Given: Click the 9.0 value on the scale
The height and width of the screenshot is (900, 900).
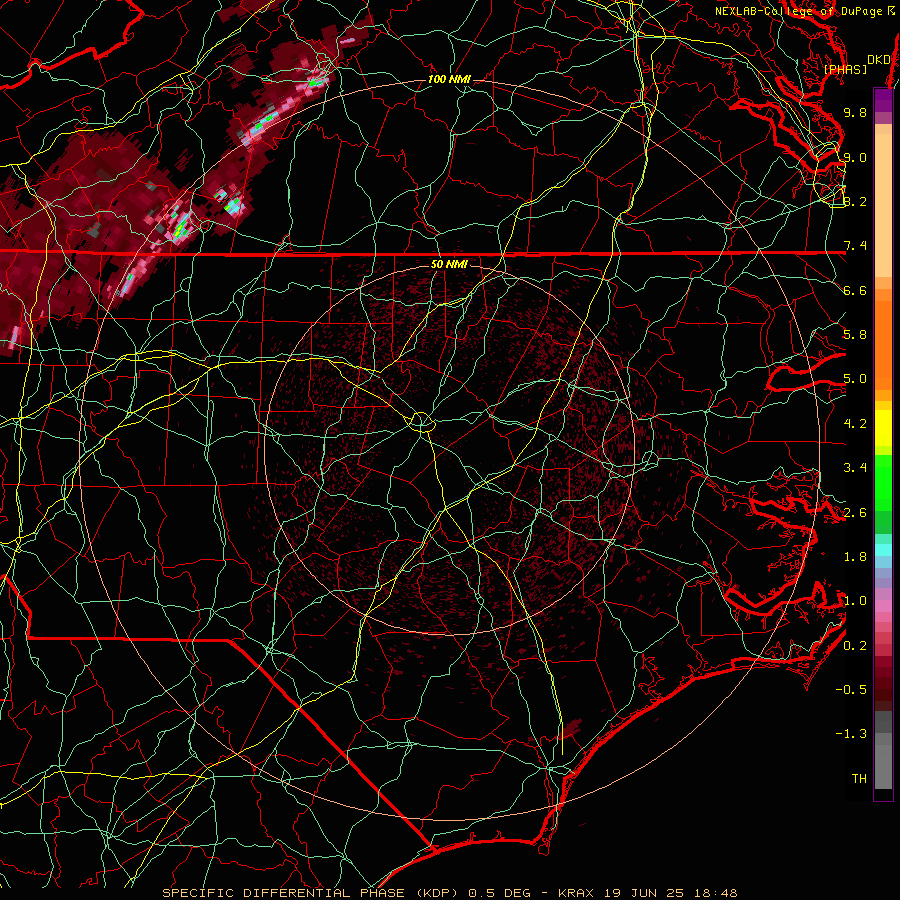Looking at the screenshot, I should click(x=855, y=157).
